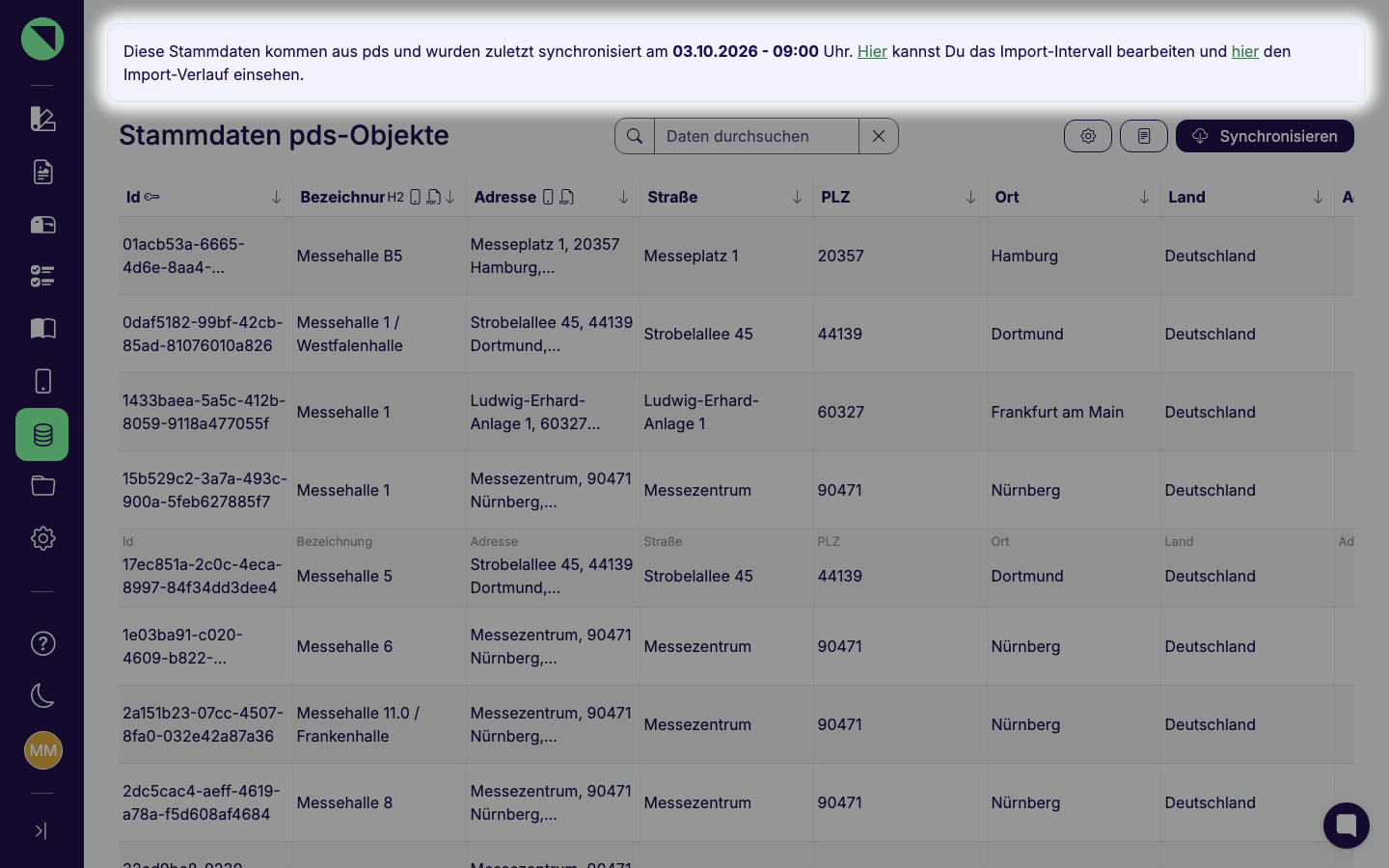Screen dimensions: 1389x868
Task: Sort by Ort column arrow
Action: click(x=1144, y=197)
